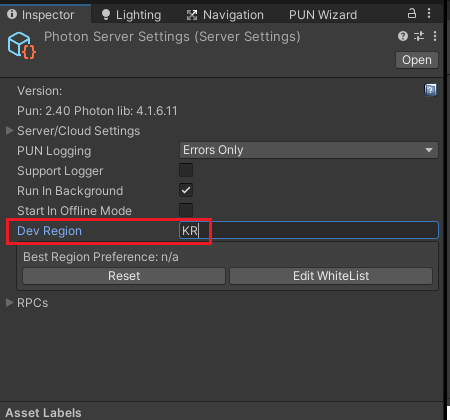This screenshot has height=420, width=450.
Task: Click the Inspector lock icon
Action: click(412, 13)
